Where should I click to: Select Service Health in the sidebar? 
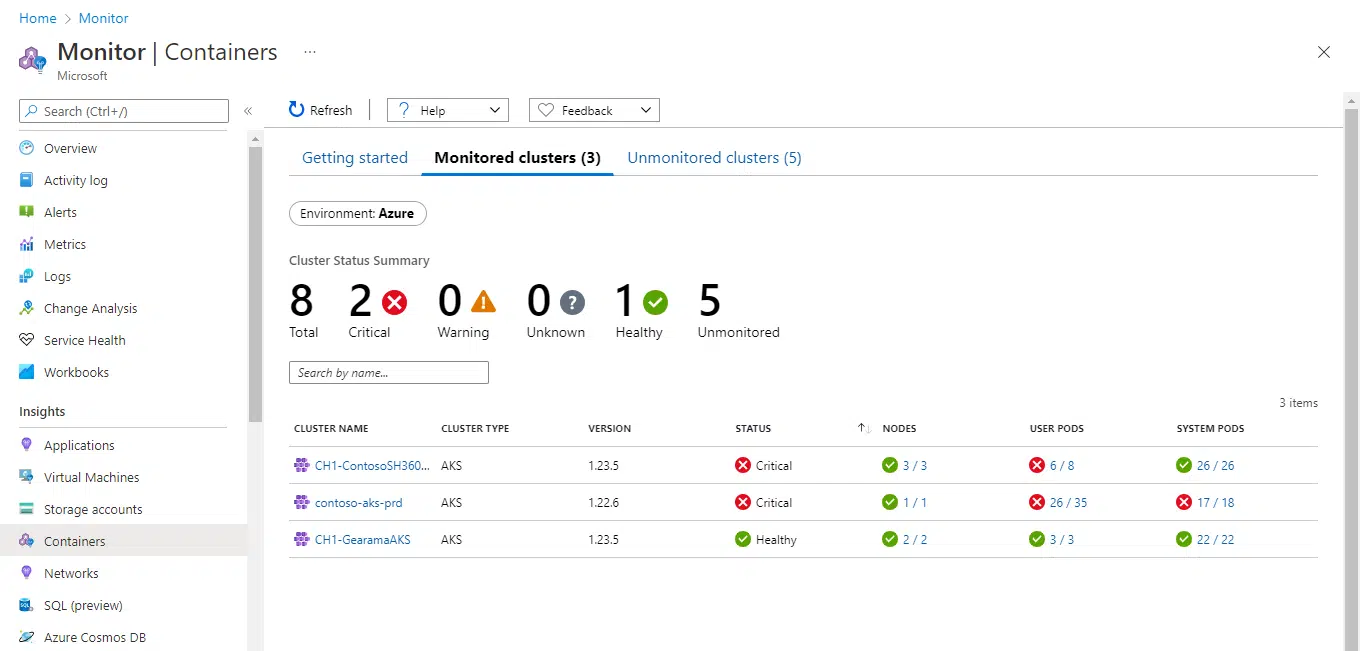coord(84,340)
